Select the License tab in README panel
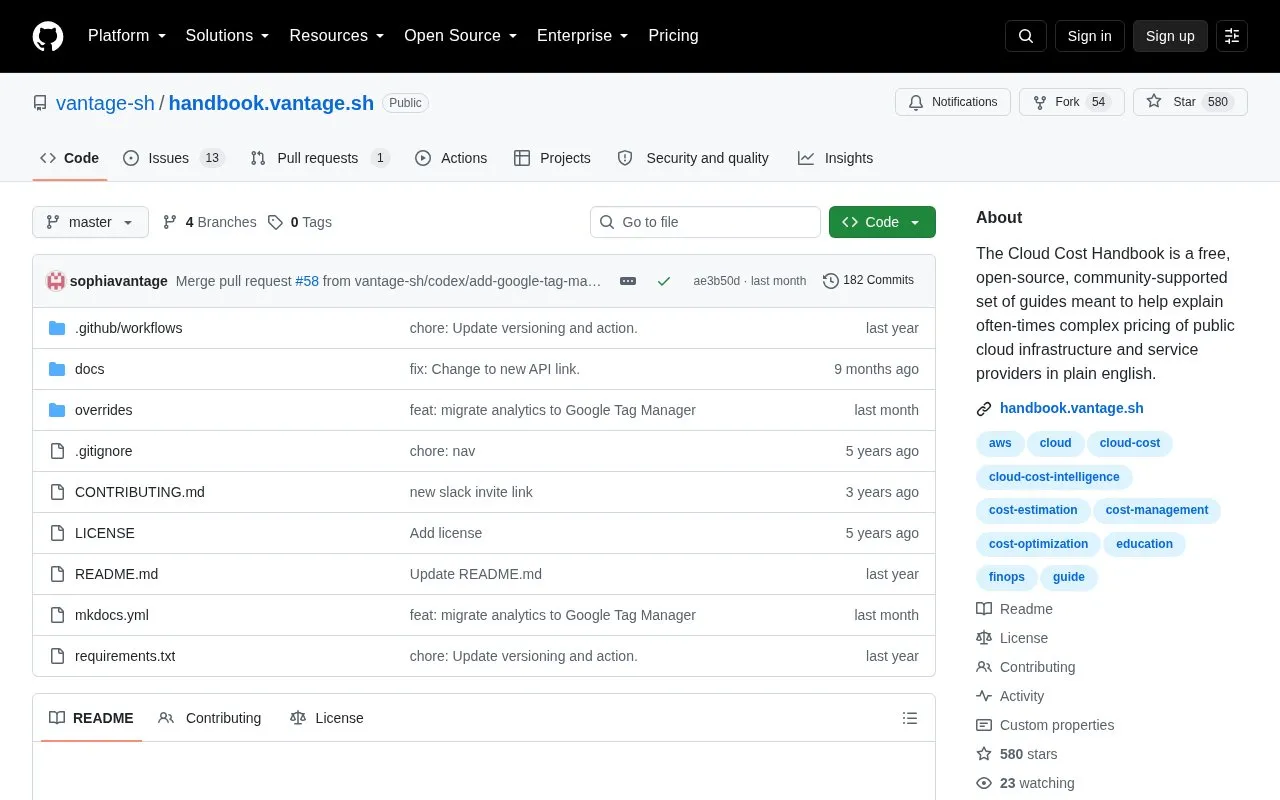1280x800 pixels. click(x=327, y=718)
